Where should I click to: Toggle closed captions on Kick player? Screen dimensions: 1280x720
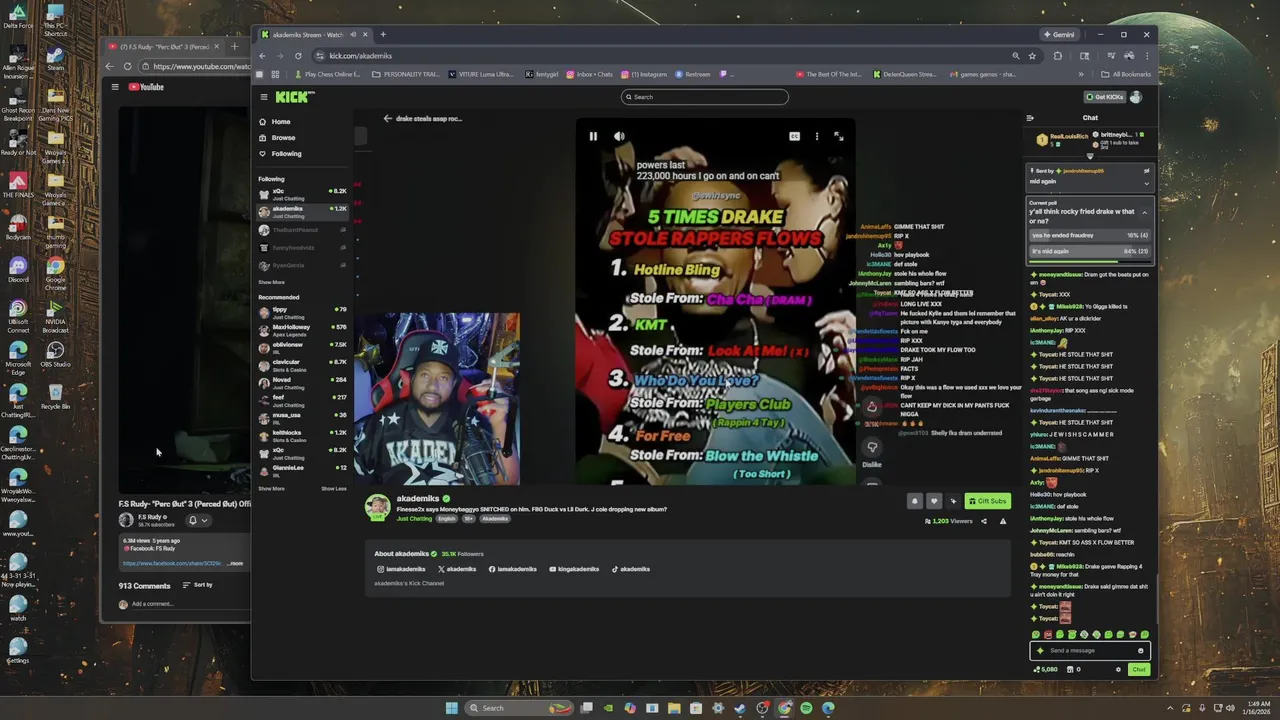click(x=794, y=136)
